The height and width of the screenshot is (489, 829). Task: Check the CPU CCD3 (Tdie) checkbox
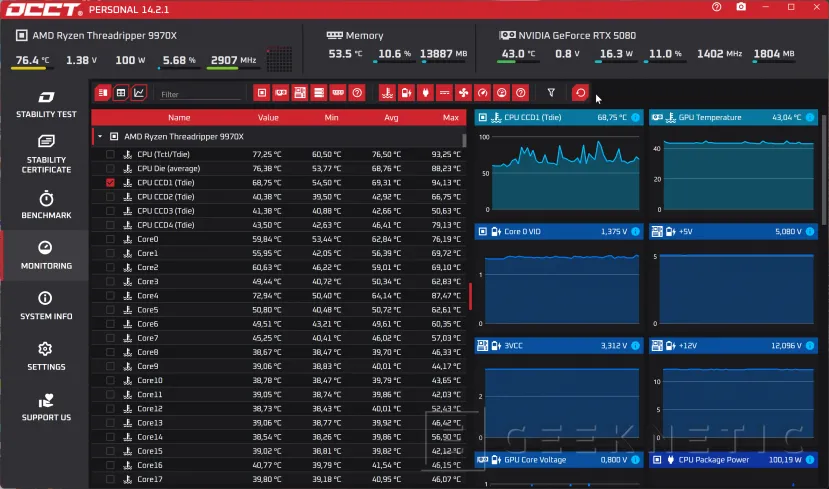(110, 211)
